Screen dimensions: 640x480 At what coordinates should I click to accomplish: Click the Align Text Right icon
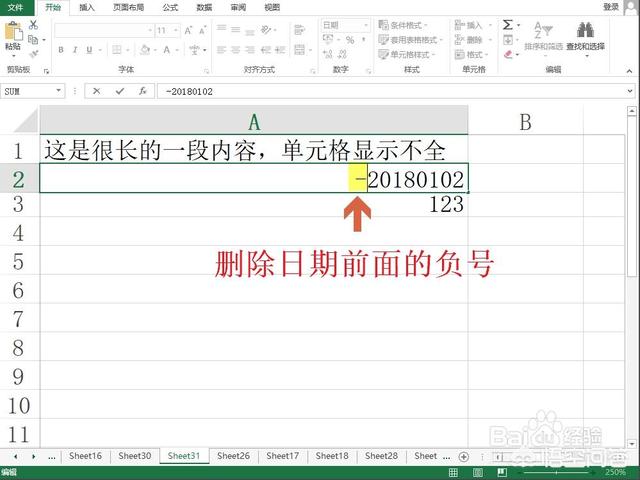point(250,50)
